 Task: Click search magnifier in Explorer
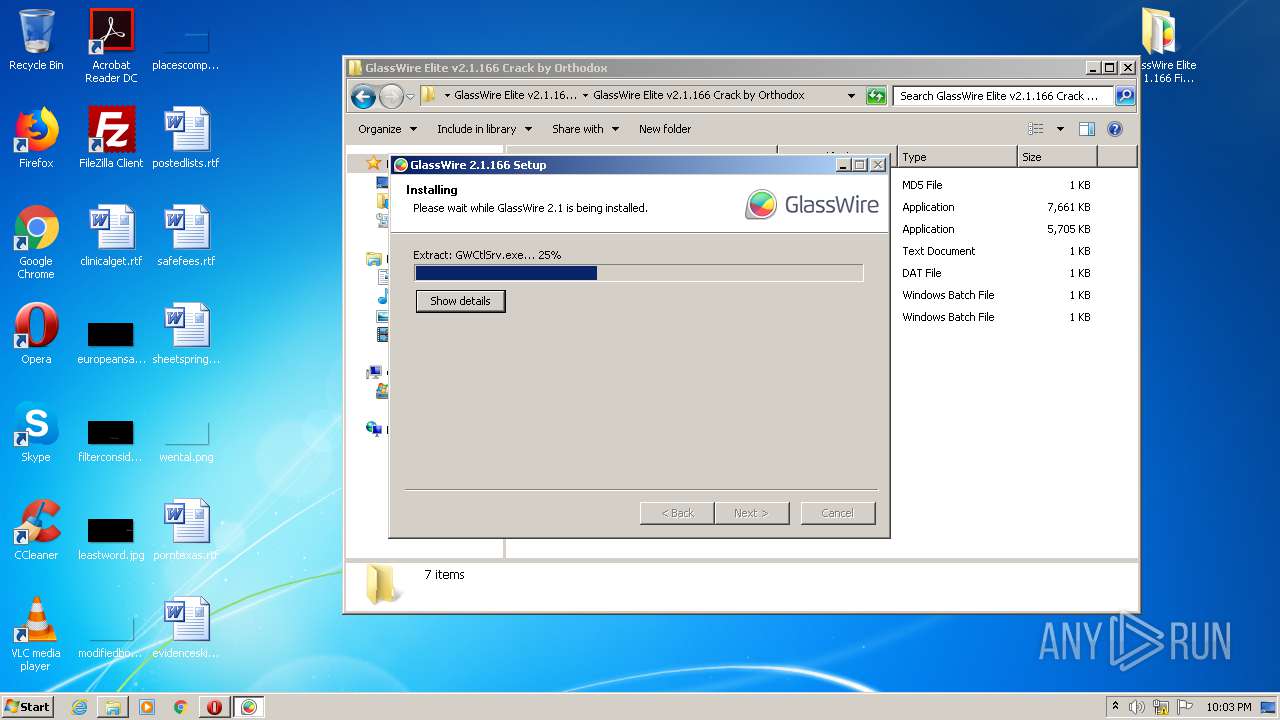point(1125,96)
